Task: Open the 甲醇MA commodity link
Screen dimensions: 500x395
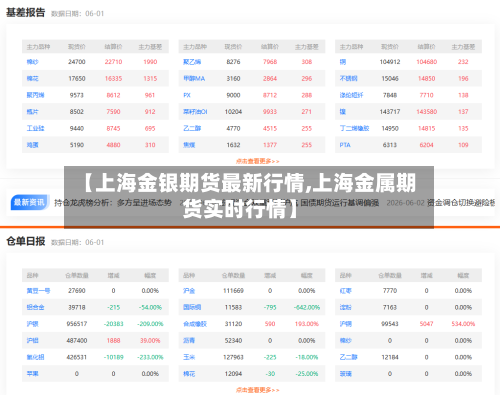Action: click(194, 79)
